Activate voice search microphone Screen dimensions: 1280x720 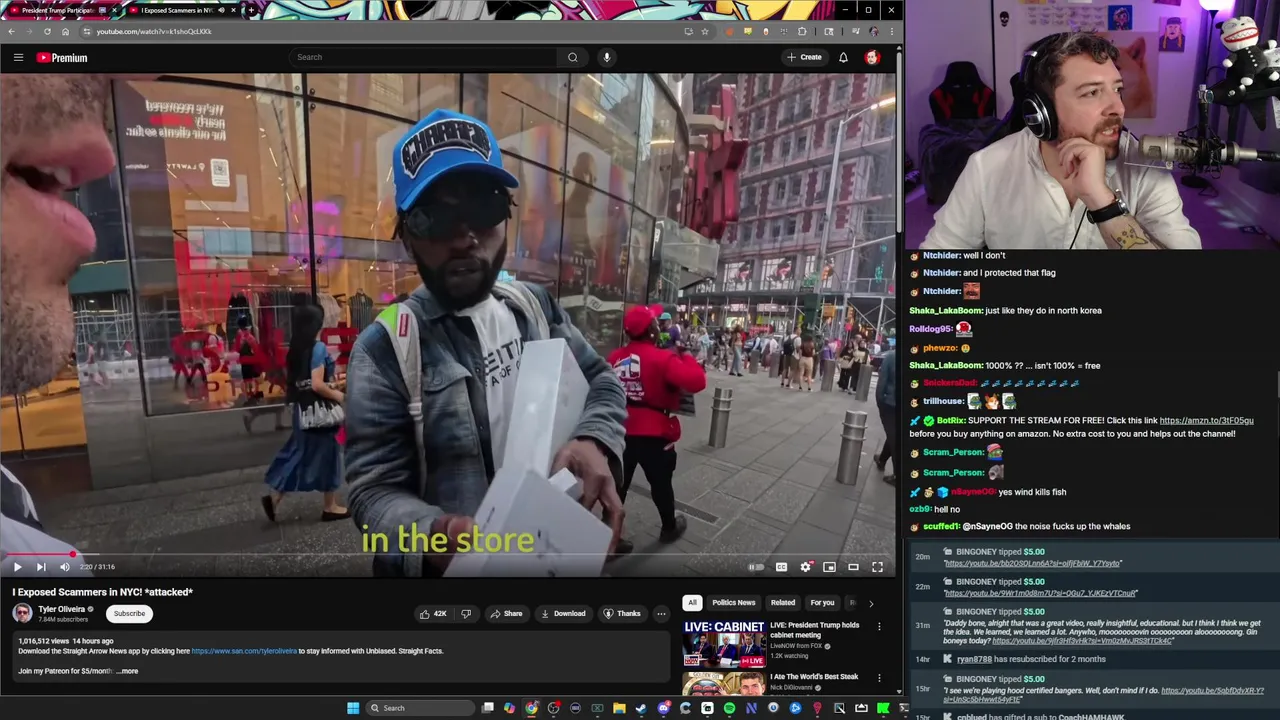[606, 57]
